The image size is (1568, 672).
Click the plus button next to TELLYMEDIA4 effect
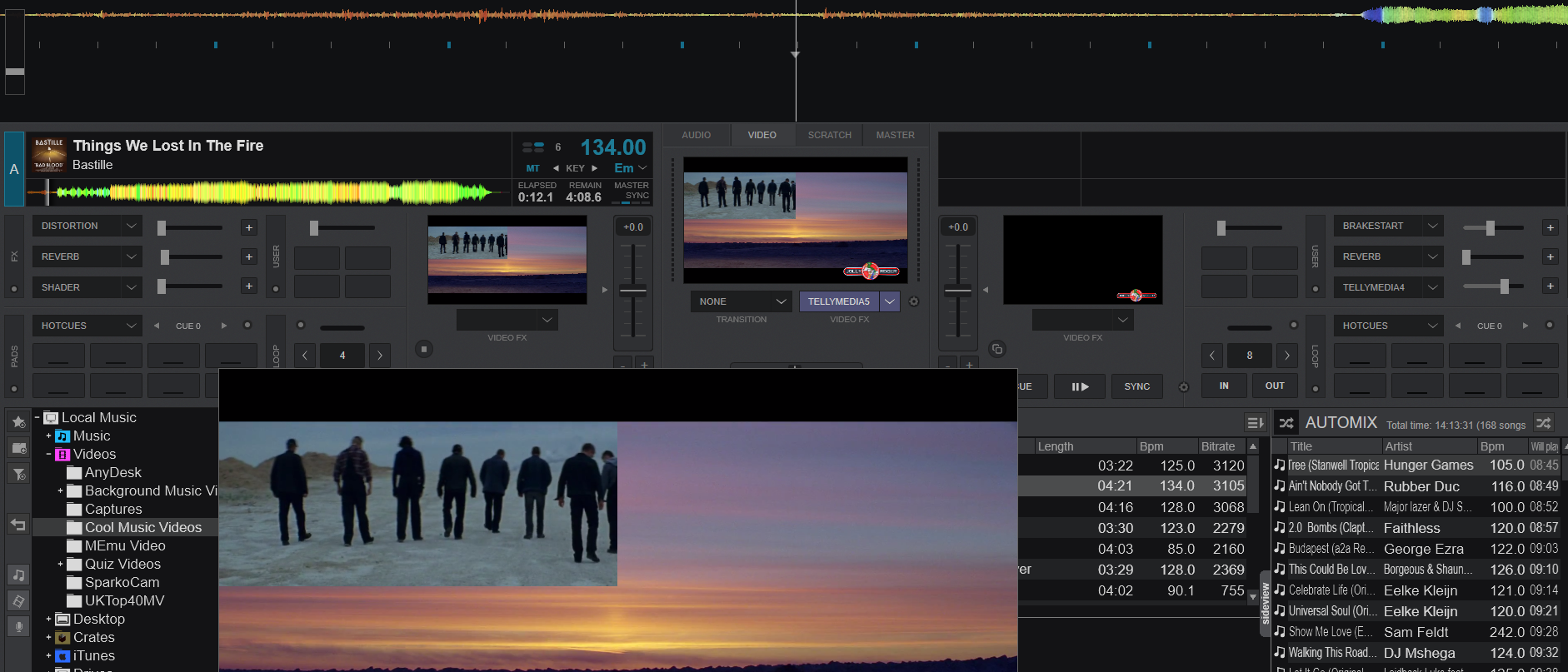point(1550,286)
